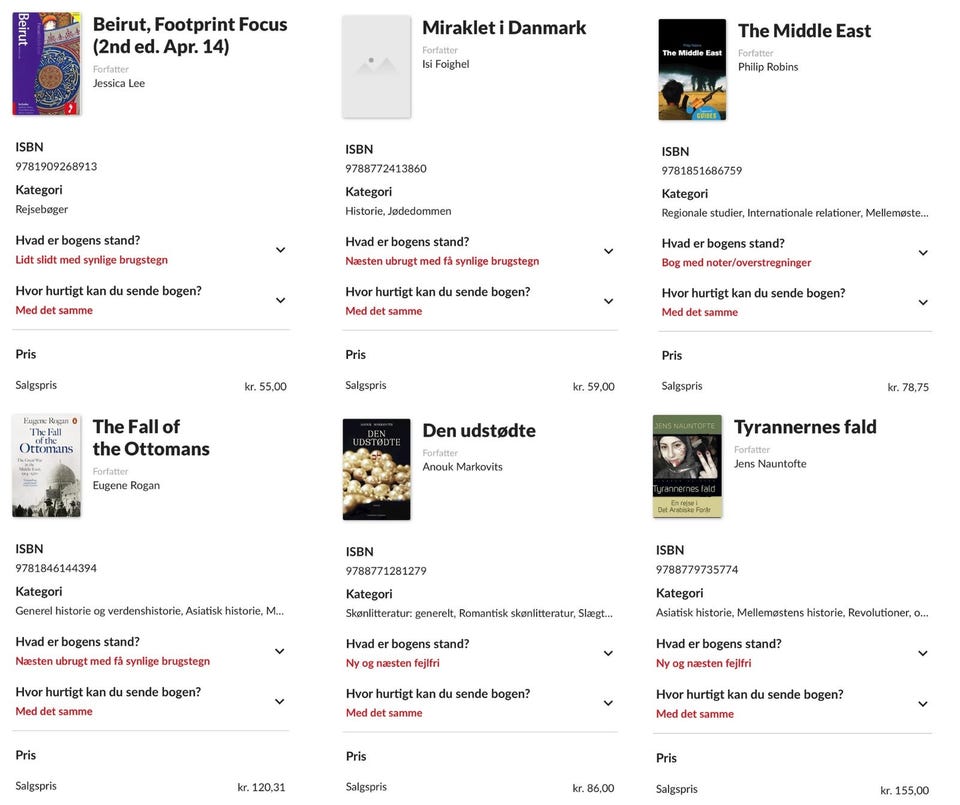Open condition chevron for Miraklet i Danmark

[x=608, y=251]
